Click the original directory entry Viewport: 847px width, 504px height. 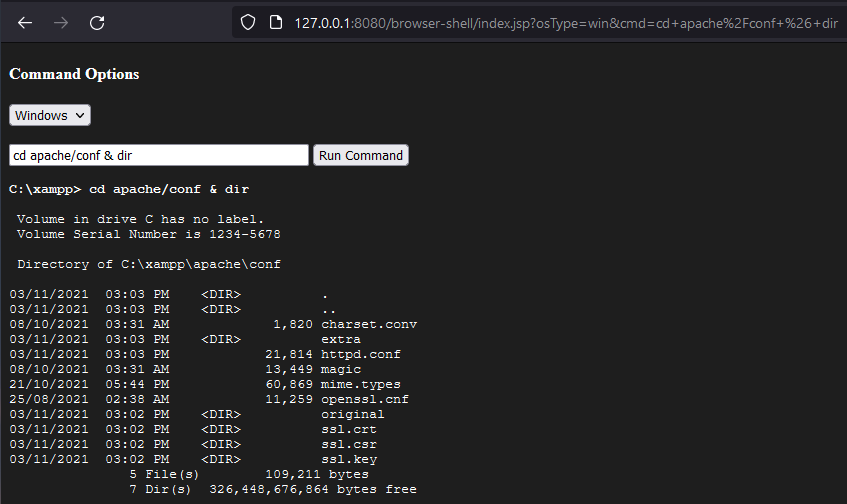(352, 414)
